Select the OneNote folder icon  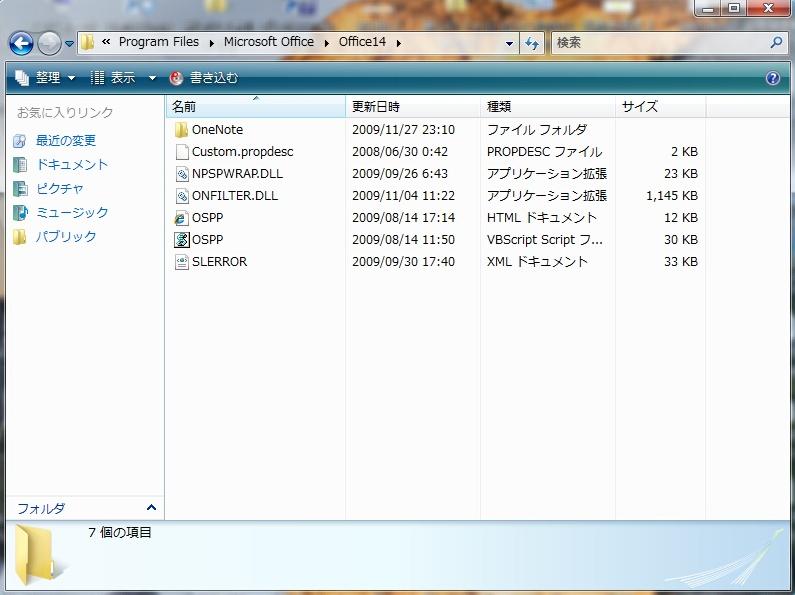181,130
